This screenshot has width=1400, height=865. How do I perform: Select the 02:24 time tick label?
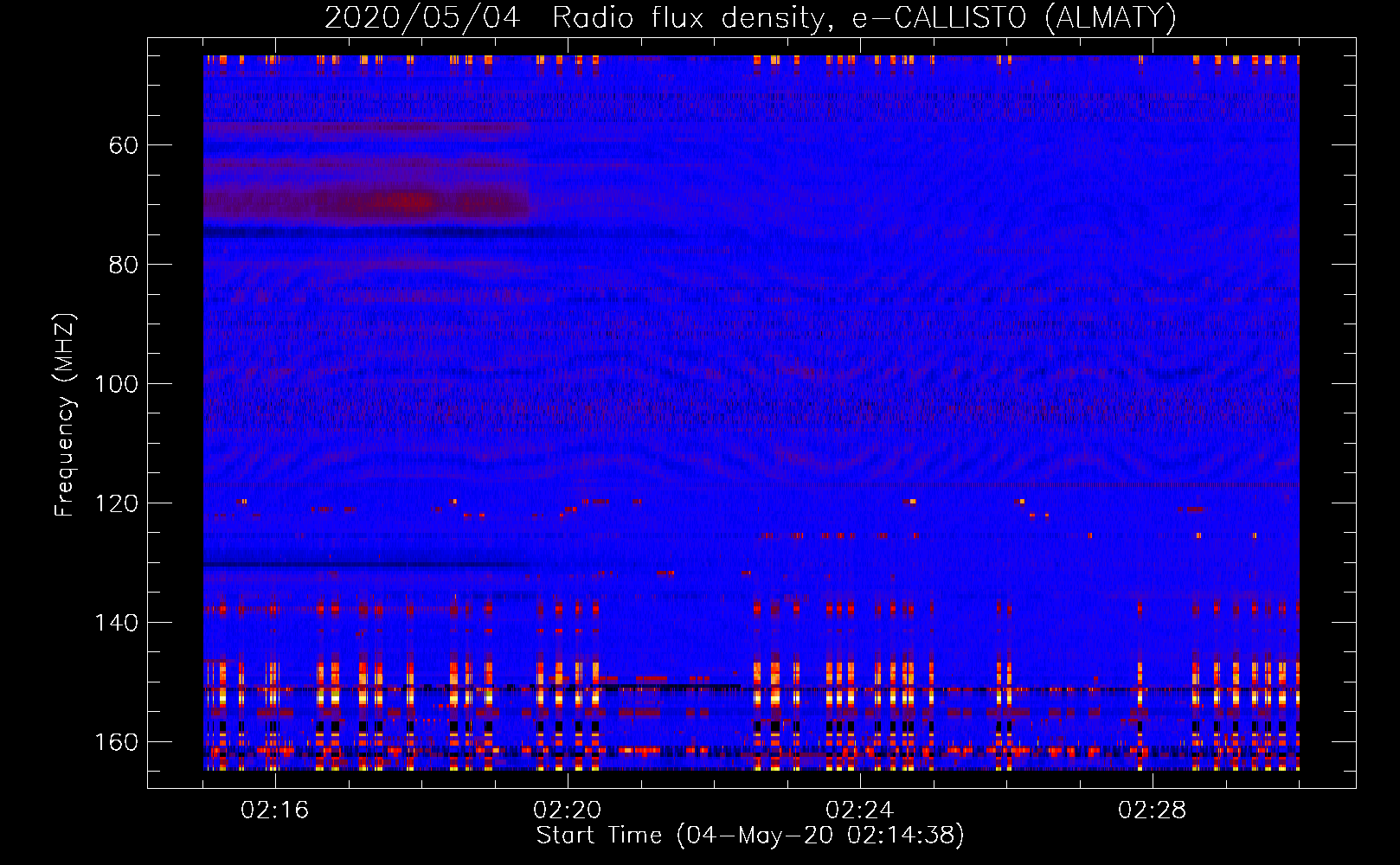[x=860, y=811]
